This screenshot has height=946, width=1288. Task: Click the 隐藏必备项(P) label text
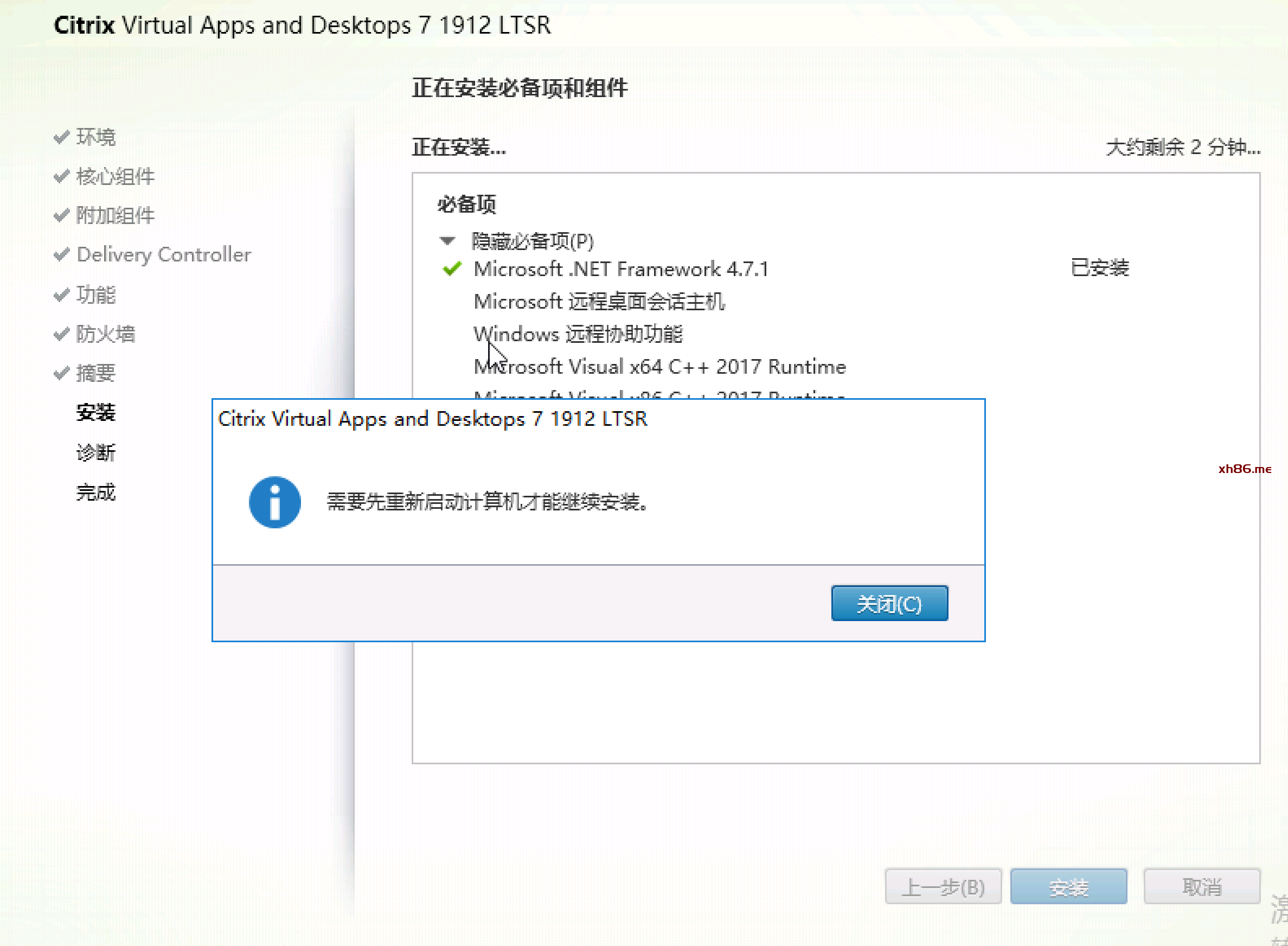[533, 241]
